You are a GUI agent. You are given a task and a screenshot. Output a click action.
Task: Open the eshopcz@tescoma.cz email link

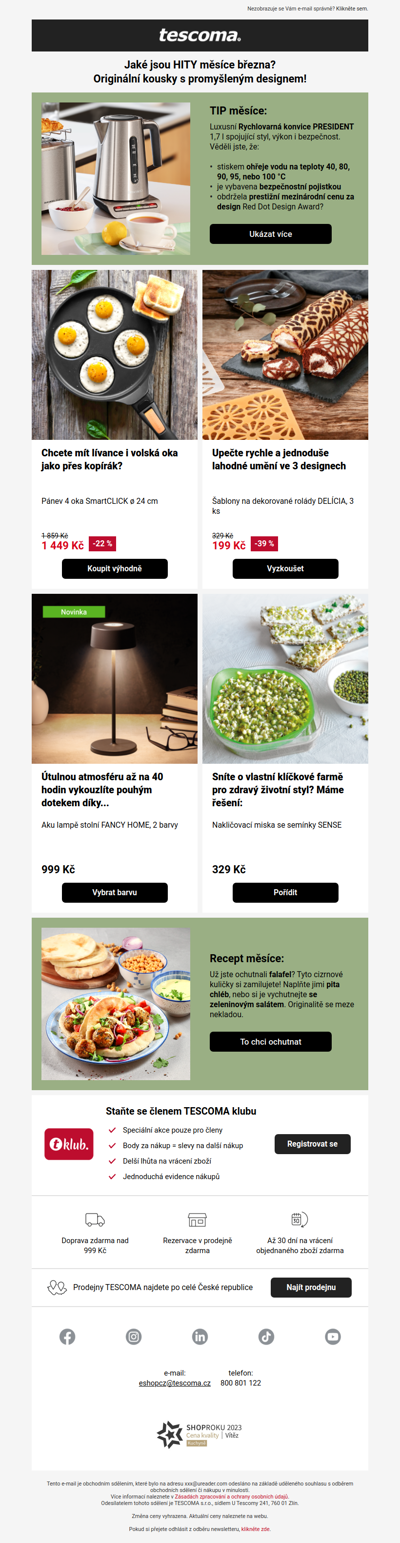[x=174, y=1383]
